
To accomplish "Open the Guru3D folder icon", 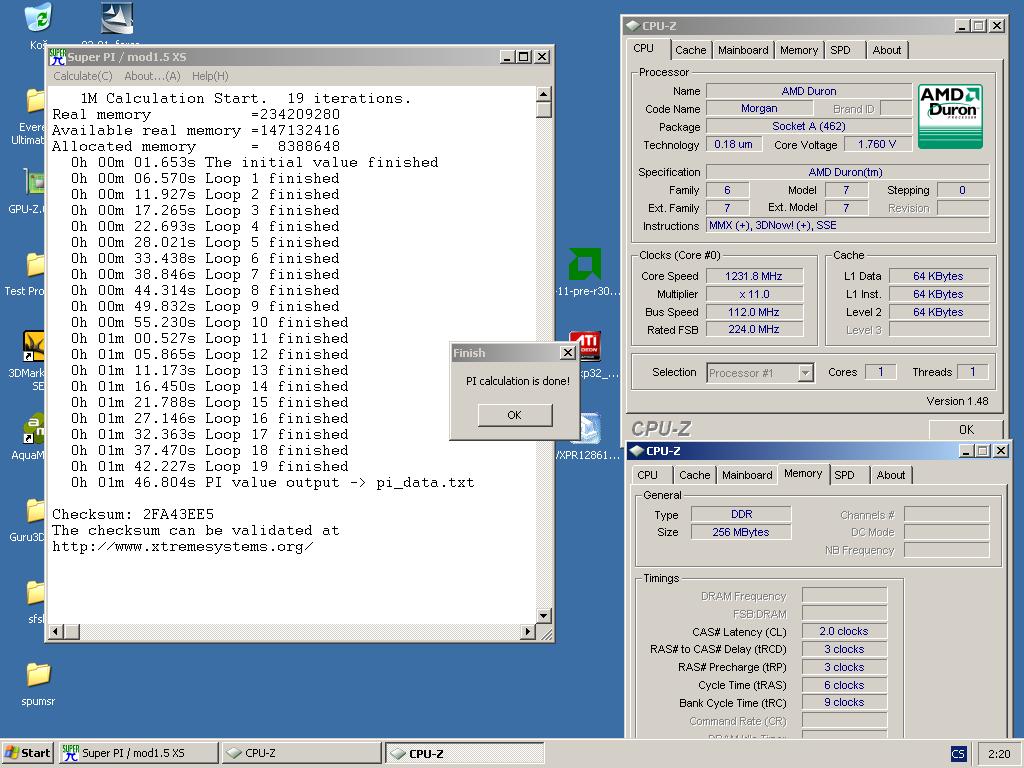I will coord(35,511).
